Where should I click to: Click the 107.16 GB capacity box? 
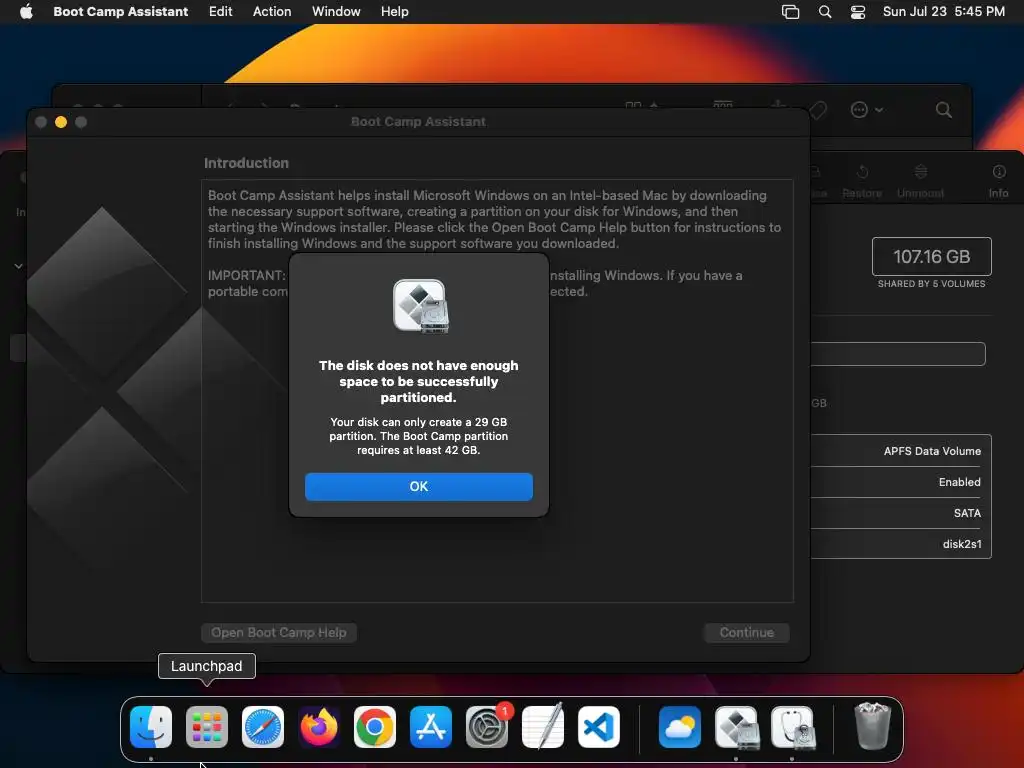[x=931, y=257]
